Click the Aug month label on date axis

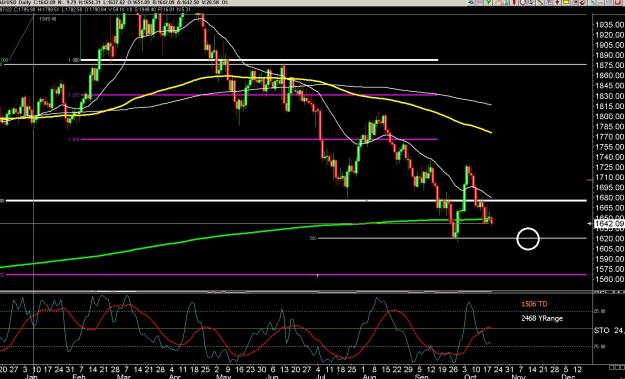(369, 377)
